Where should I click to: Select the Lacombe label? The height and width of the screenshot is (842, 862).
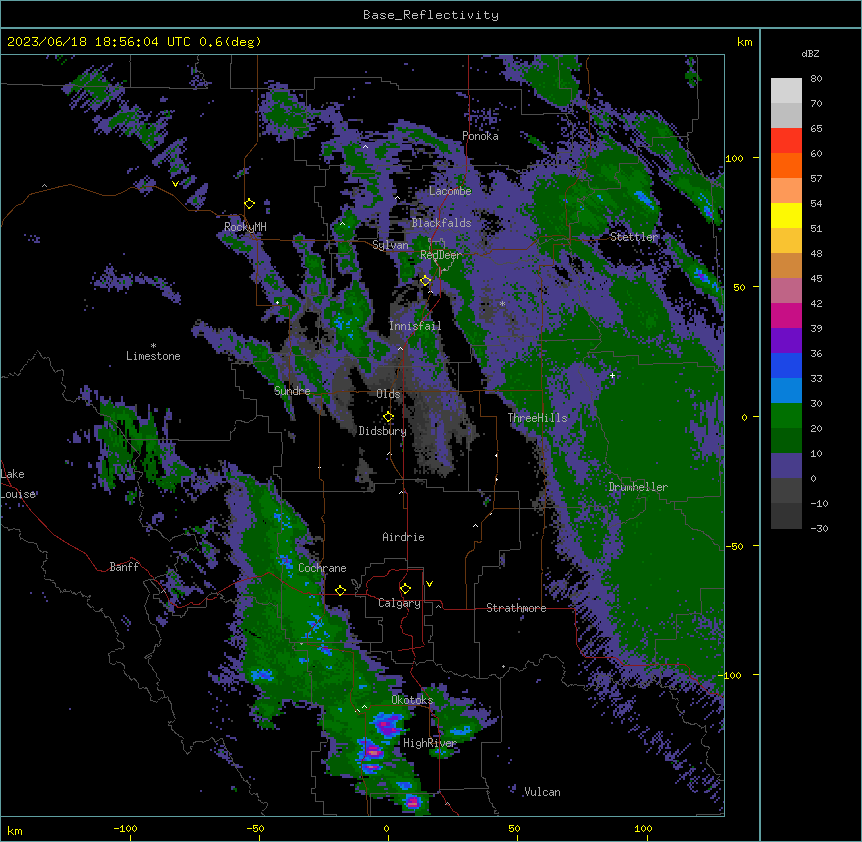click(450, 191)
